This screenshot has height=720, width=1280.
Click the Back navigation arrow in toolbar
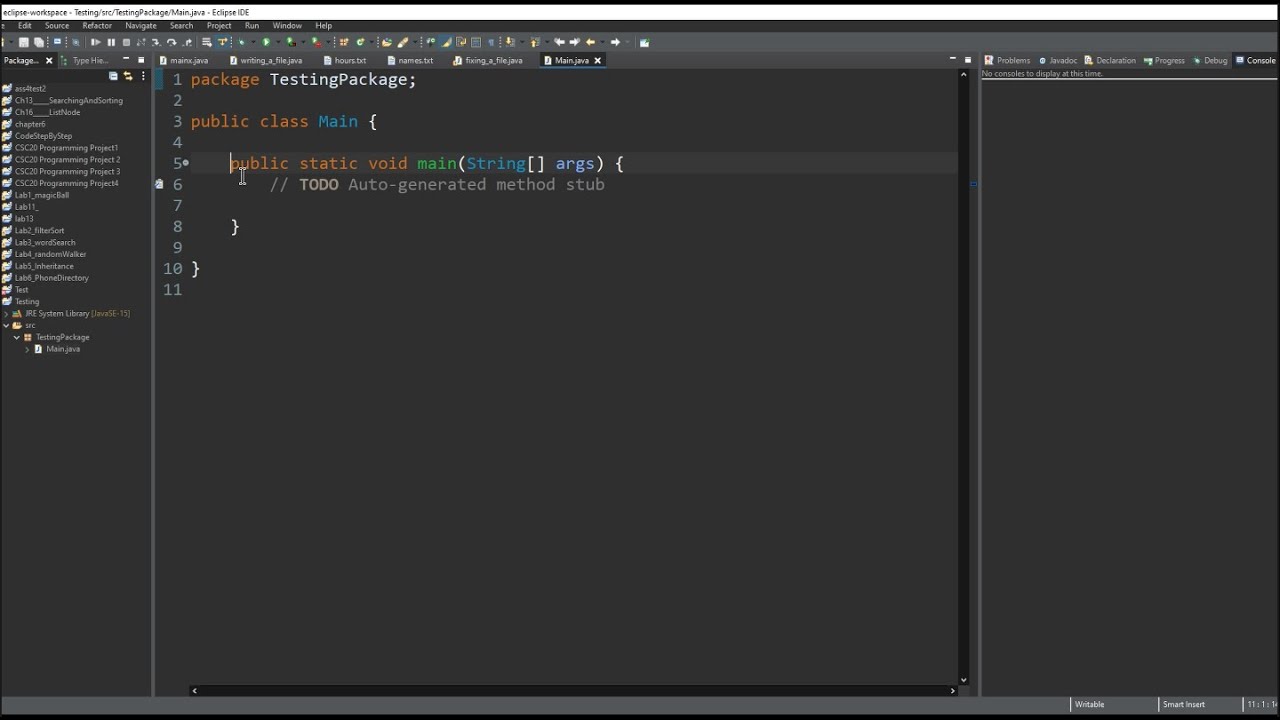click(590, 42)
